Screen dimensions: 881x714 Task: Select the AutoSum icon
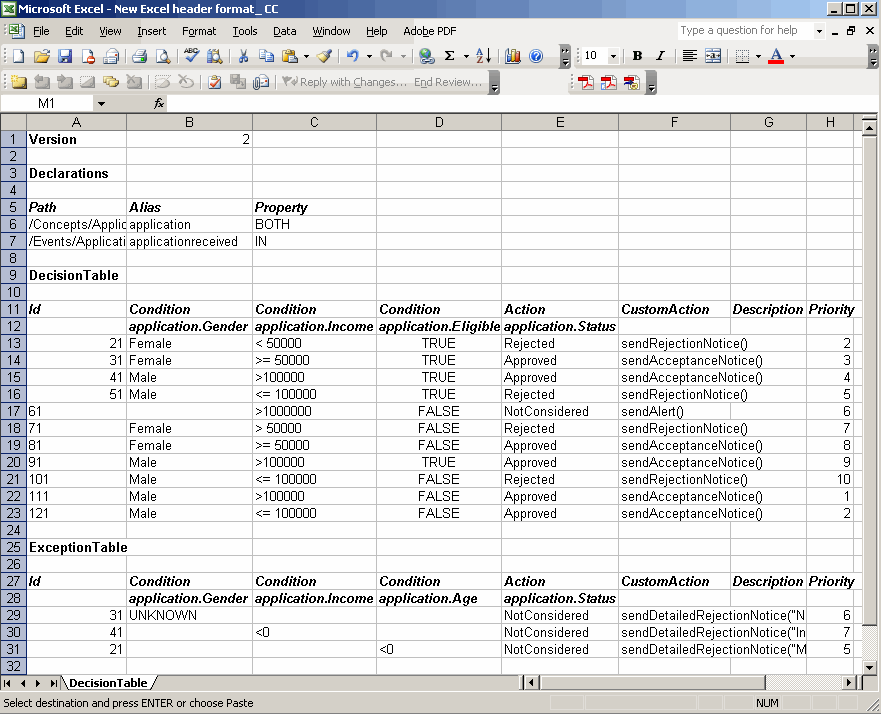coord(448,56)
